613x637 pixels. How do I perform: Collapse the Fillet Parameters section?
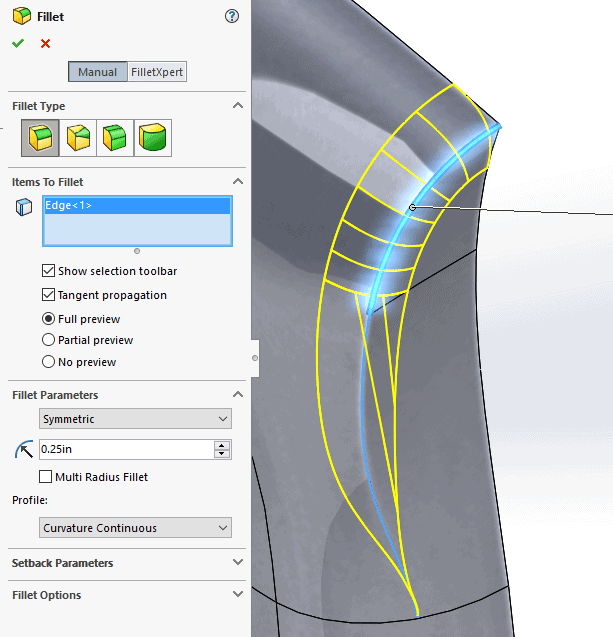238,394
